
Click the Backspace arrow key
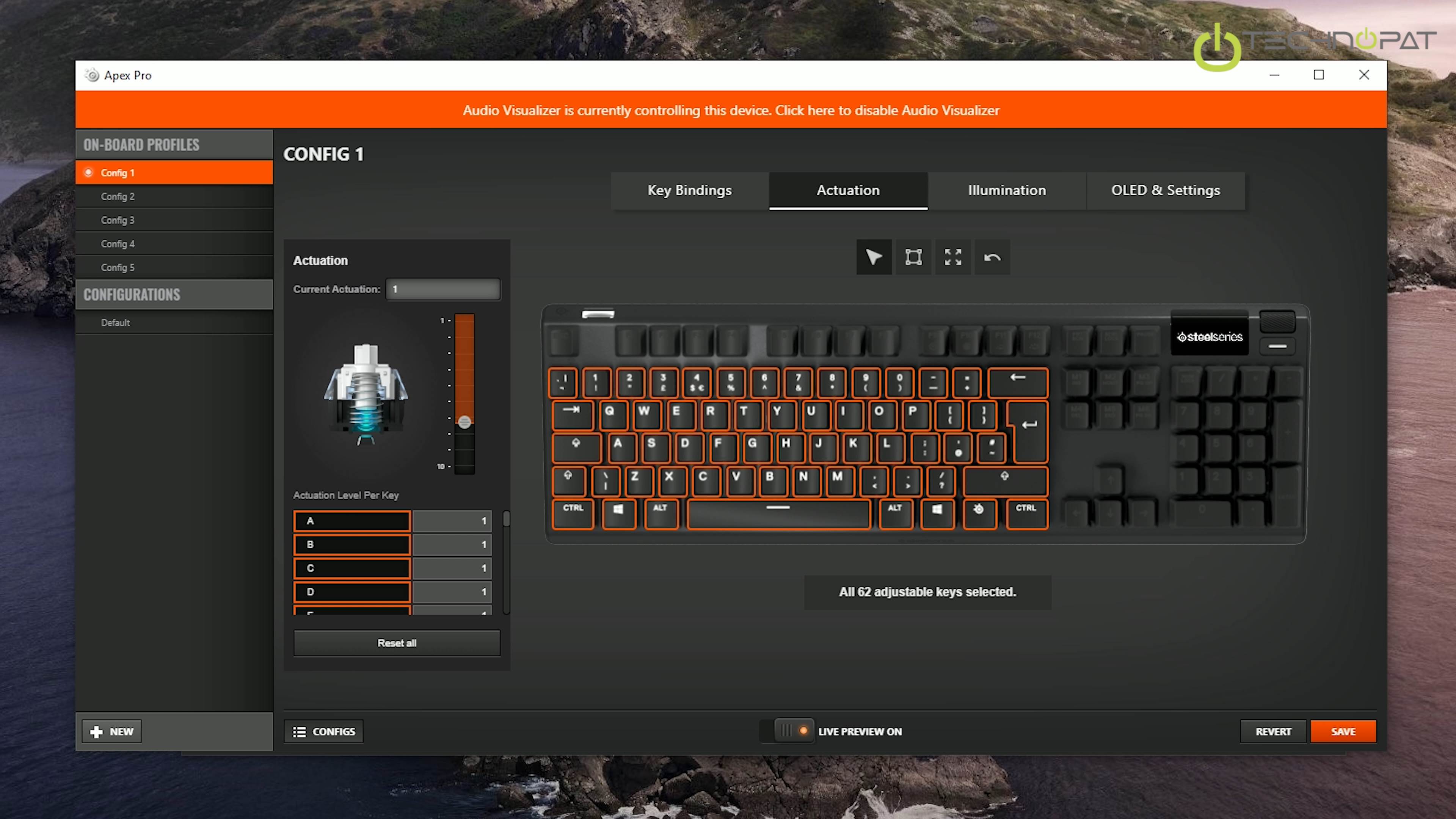pos(1017,383)
